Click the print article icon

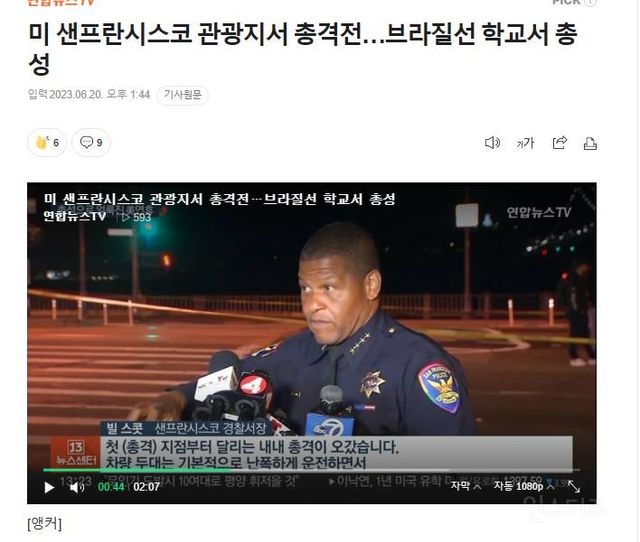tap(590, 144)
